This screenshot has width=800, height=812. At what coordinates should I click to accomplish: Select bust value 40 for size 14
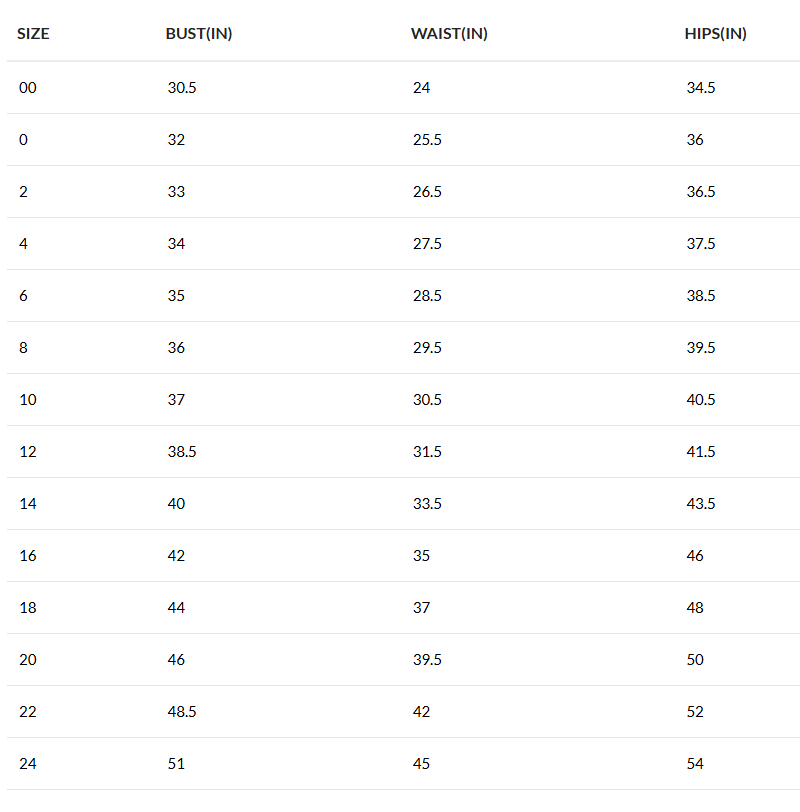click(176, 504)
